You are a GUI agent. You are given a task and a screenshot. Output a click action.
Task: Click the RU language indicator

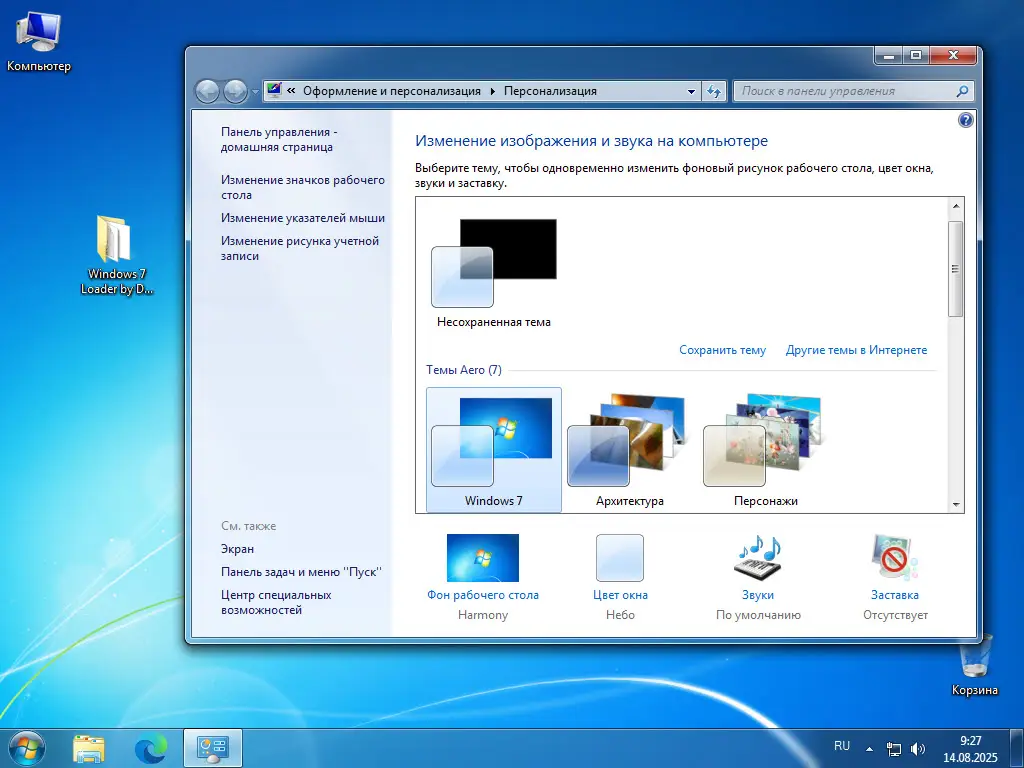pyautogui.click(x=841, y=746)
